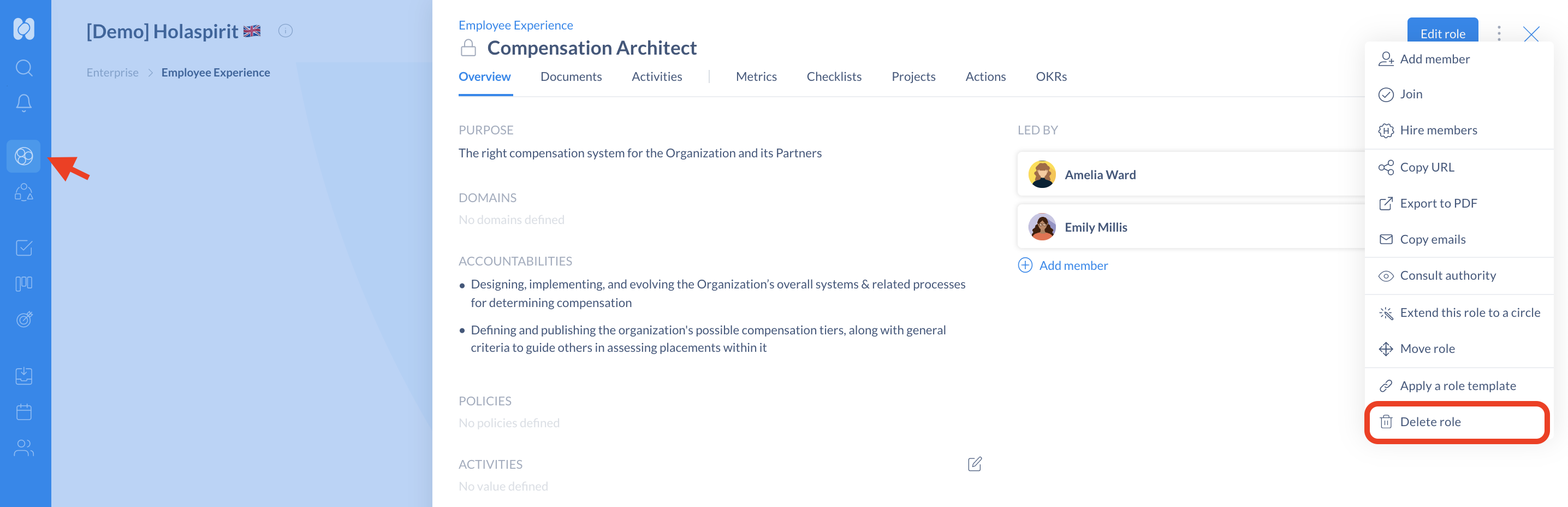The height and width of the screenshot is (507, 1568).
Task: Click Enterprise in the breadcrumb
Action: (x=112, y=73)
